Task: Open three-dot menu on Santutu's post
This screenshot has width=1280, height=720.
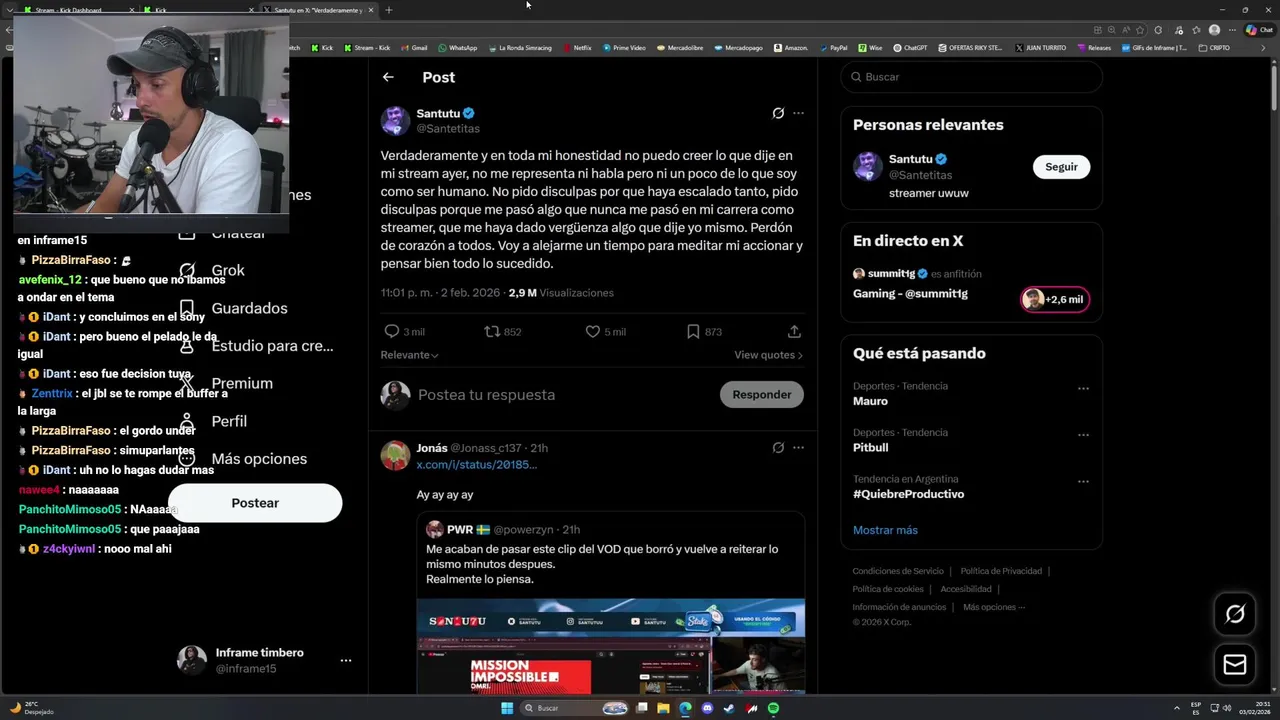Action: click(x=798, y=113)
